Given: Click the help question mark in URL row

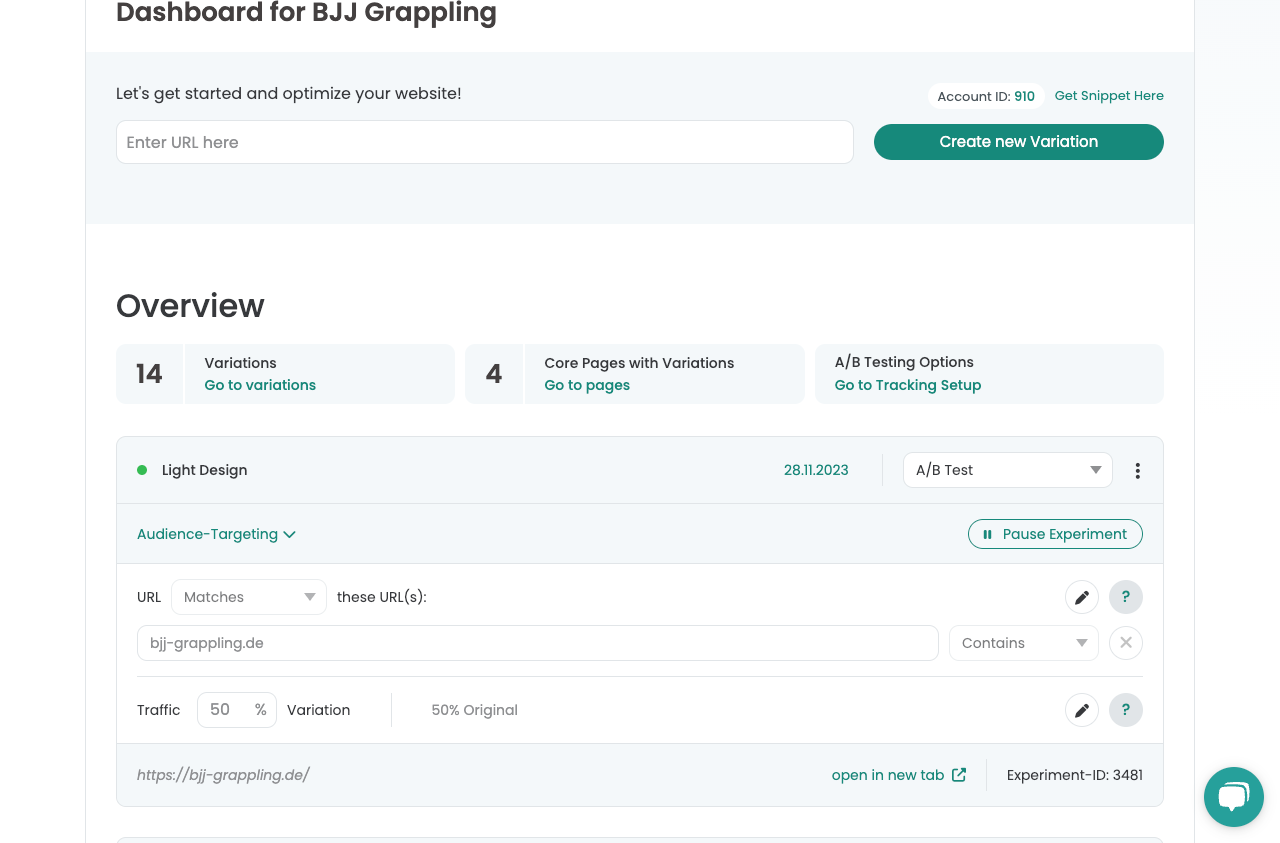Looking at the screenshot, I should [1125, 597].
